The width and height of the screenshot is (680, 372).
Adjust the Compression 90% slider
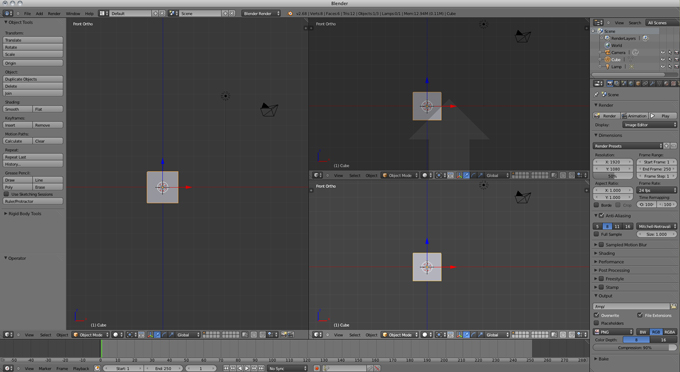click(635, 348)
